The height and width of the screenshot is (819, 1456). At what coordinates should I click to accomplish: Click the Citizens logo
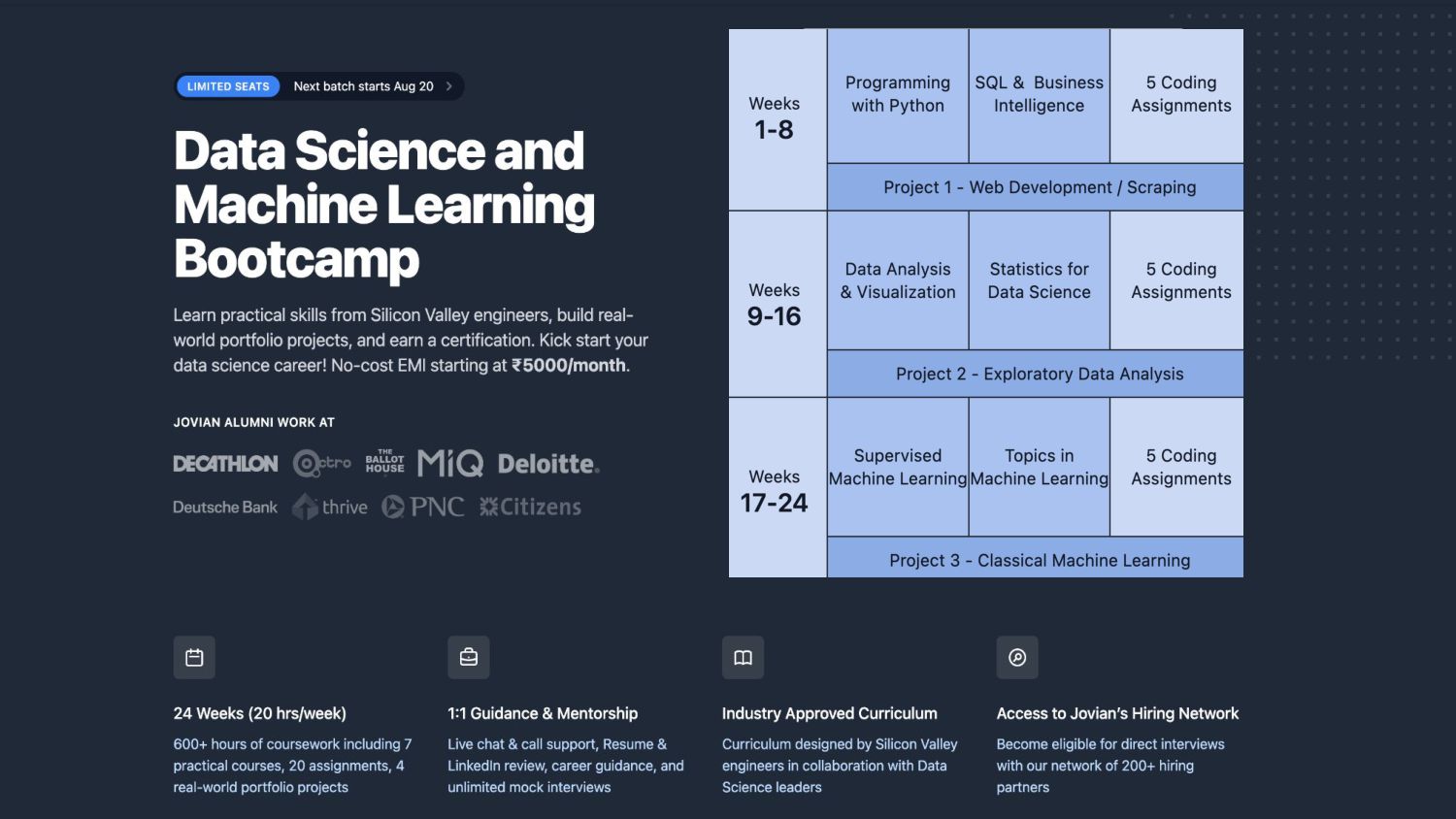(x=530, y=507)
